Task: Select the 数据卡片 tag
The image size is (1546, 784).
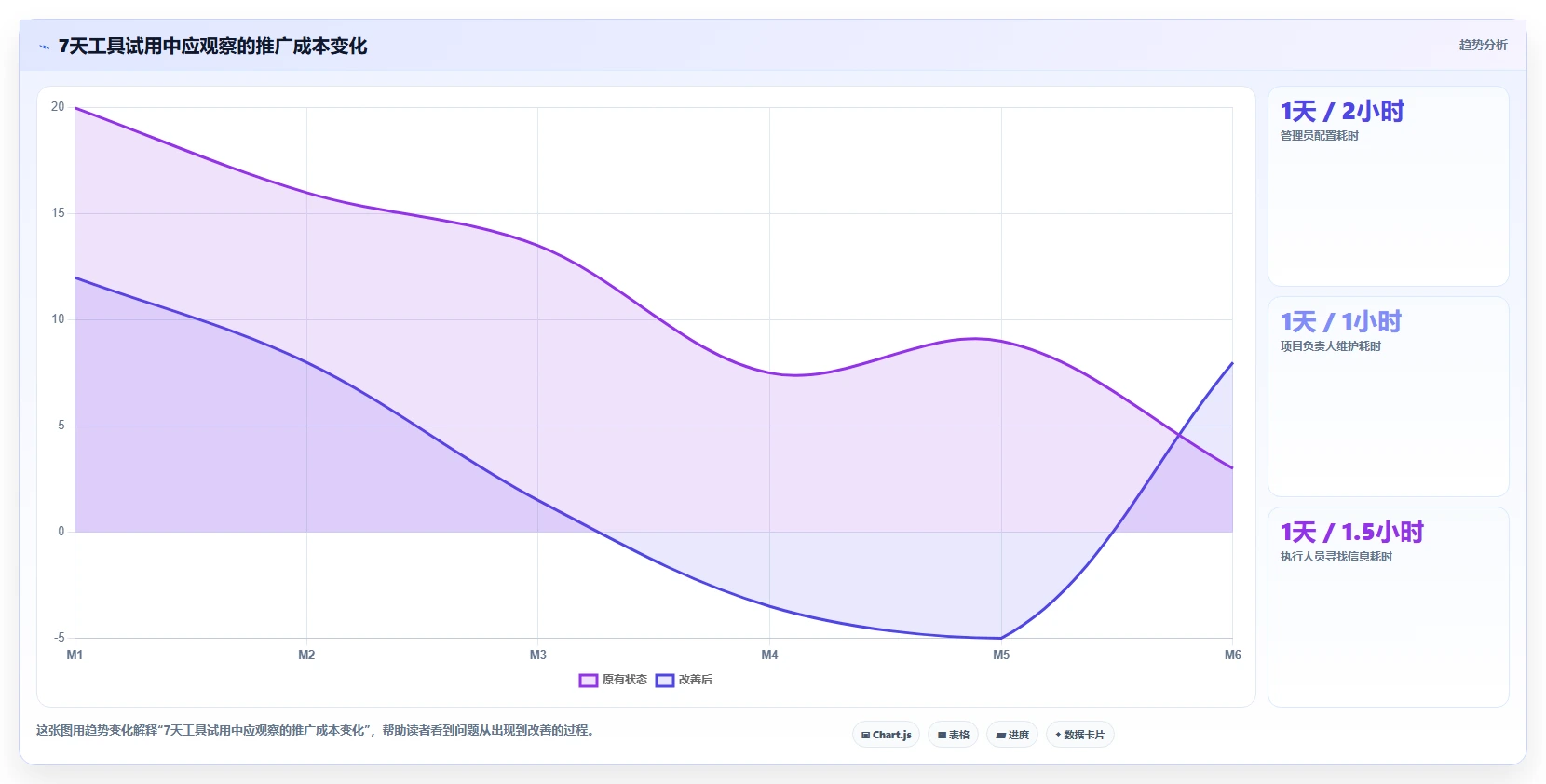Action: [x=1079, y=735]
